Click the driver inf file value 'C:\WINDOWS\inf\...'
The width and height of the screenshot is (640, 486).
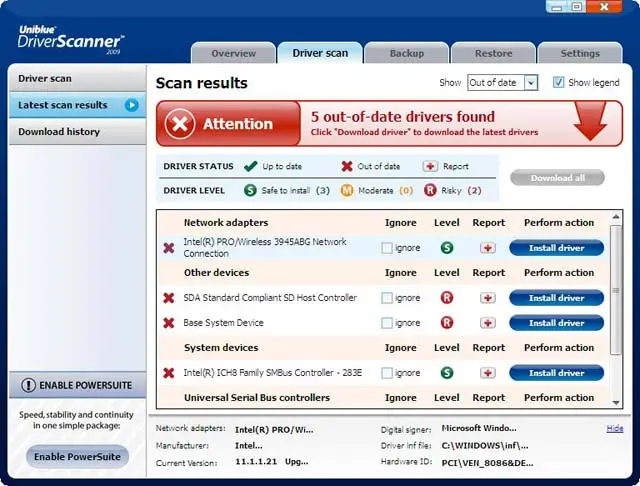484,446
